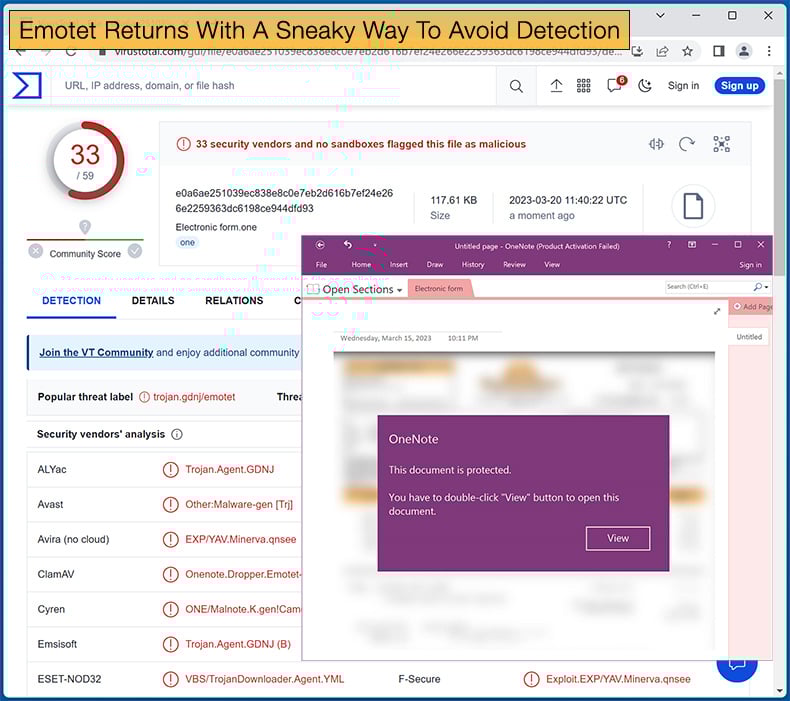Select the ESET-NOD32 VBS/TrojanDownloader.Agent.YML result
Image resolution: width=790 pixels, height=701 pixels.
tap(265, 679)
